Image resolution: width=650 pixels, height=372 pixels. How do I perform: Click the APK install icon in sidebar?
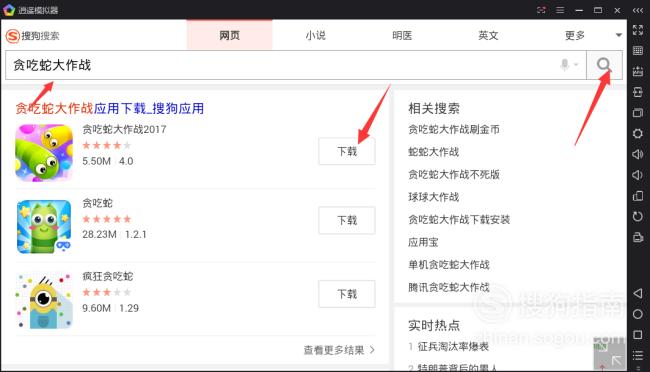(x=638, y=71)
